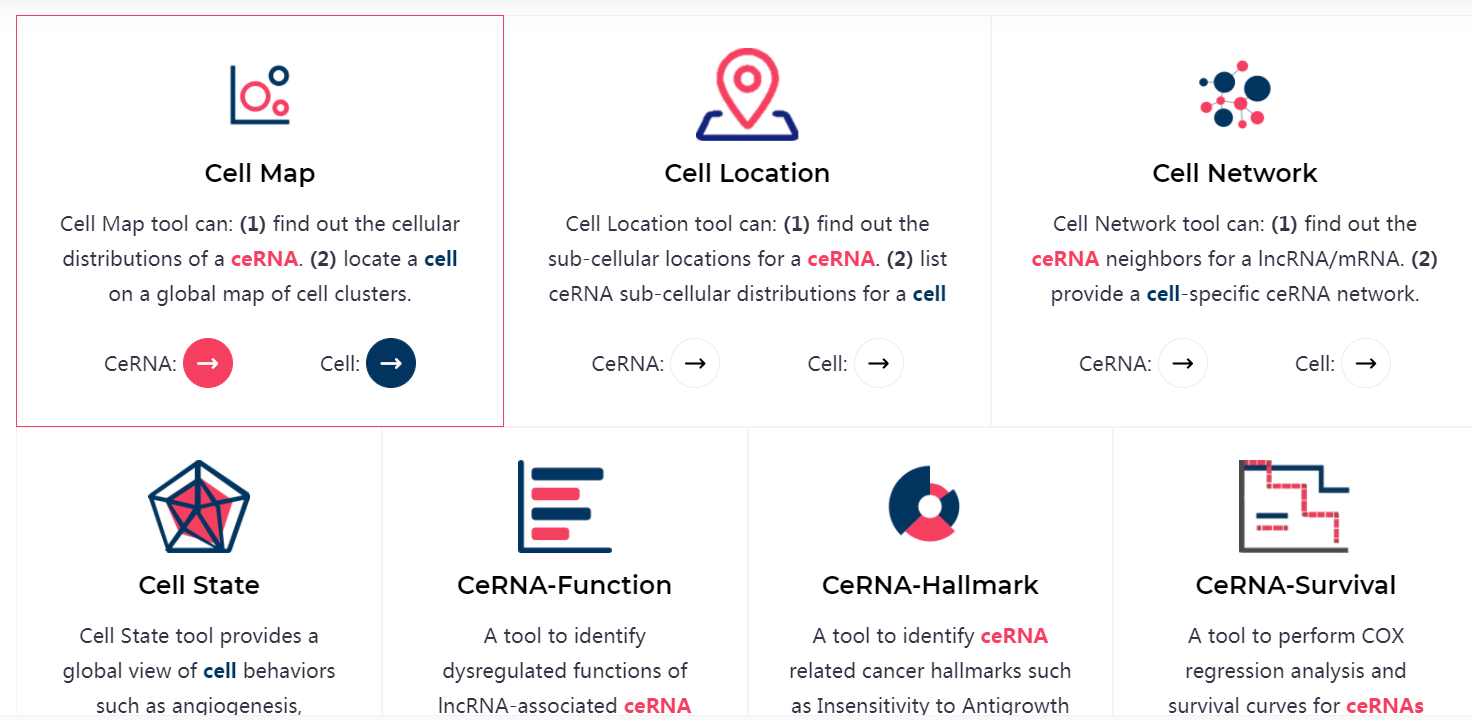Open Cell Location CeRNA arrow button
This screenshot has width=1472, height=720.
click(x=695, y=363)
